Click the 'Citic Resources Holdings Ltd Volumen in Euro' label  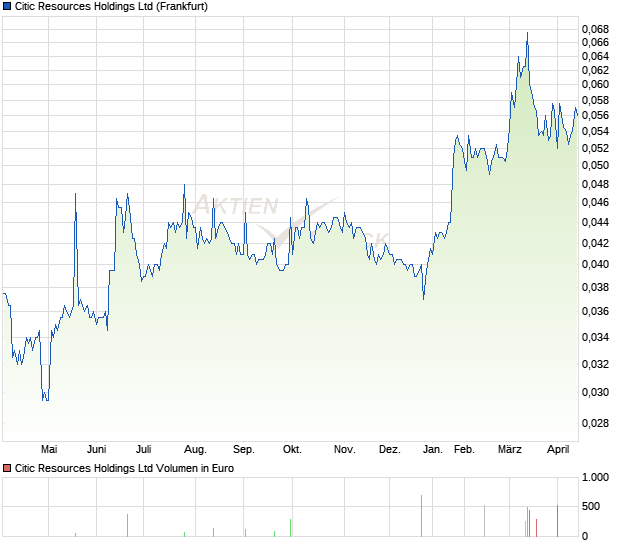coord(124,469)
